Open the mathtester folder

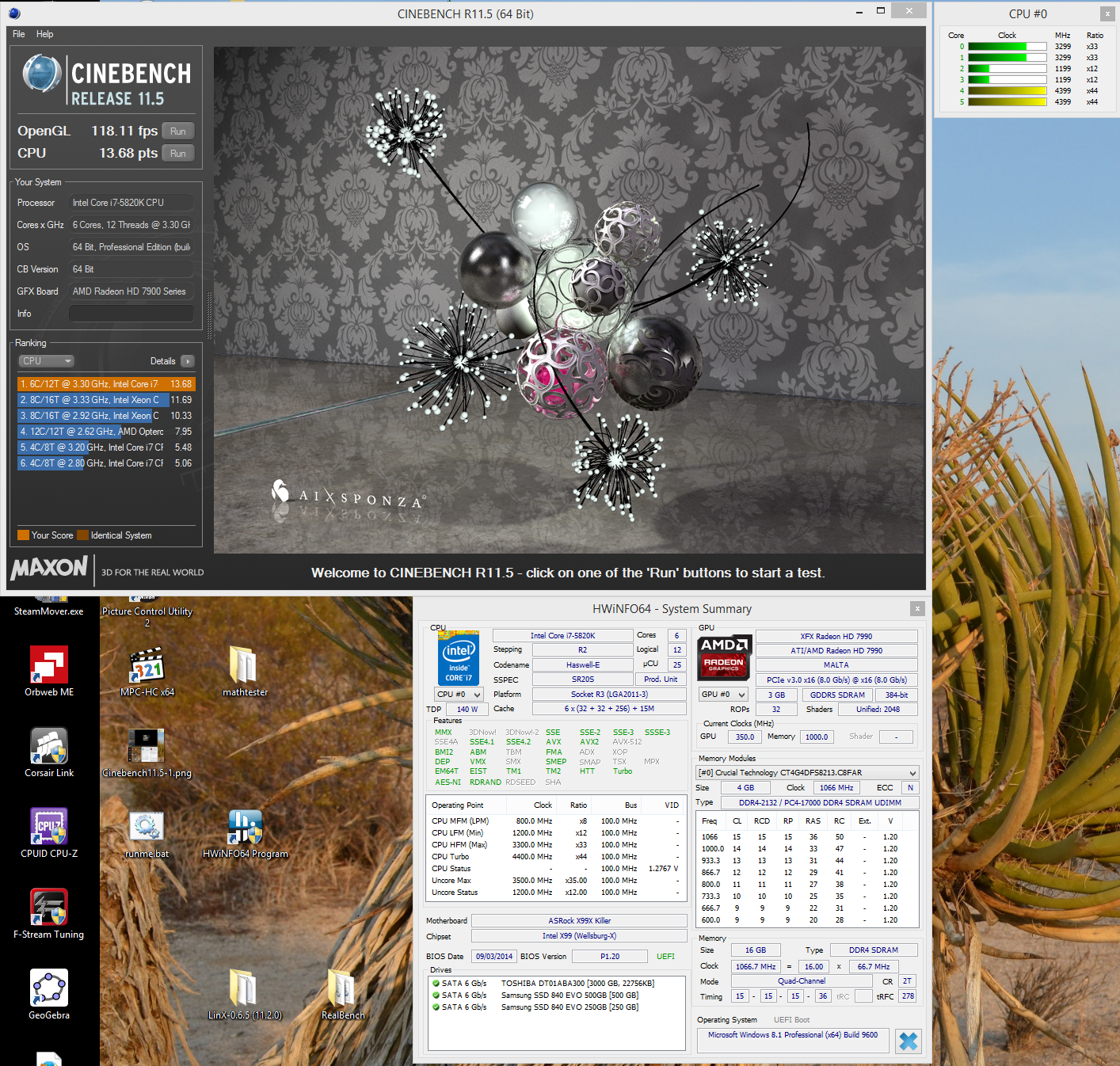244,666
